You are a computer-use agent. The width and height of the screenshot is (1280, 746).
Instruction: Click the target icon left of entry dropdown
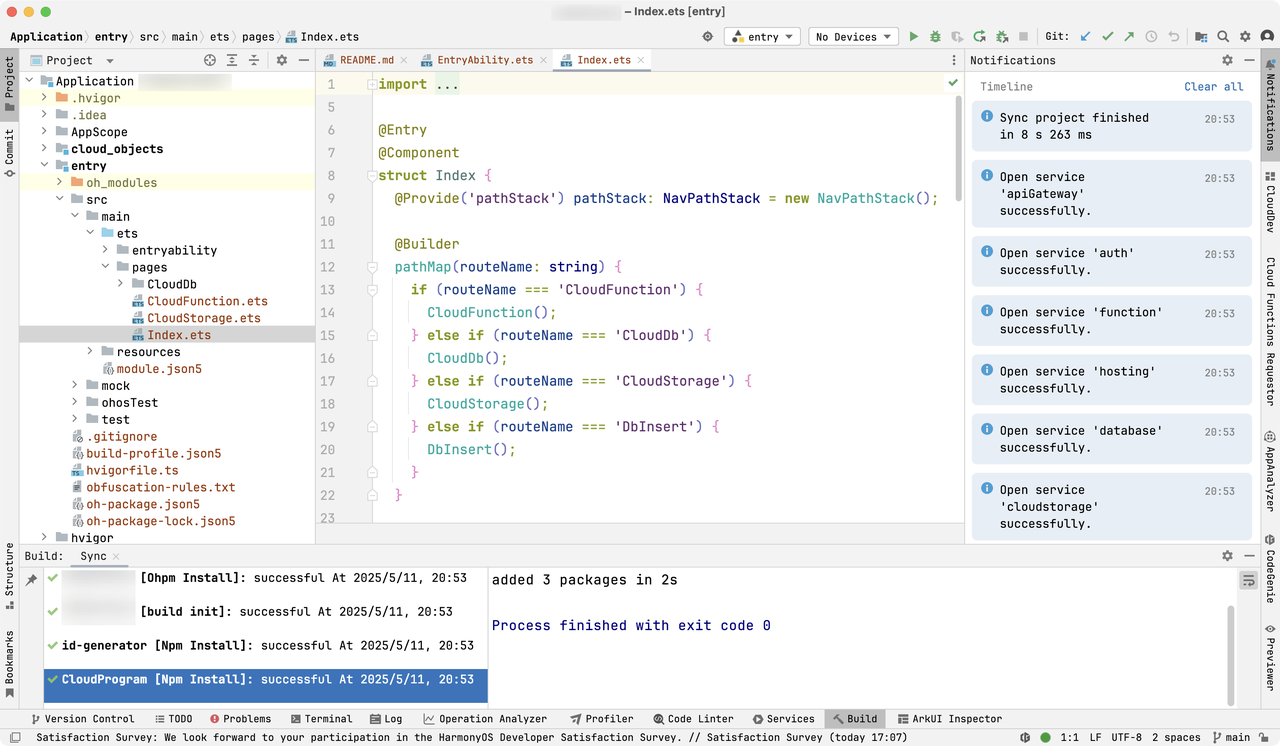[x=708, y=37]
